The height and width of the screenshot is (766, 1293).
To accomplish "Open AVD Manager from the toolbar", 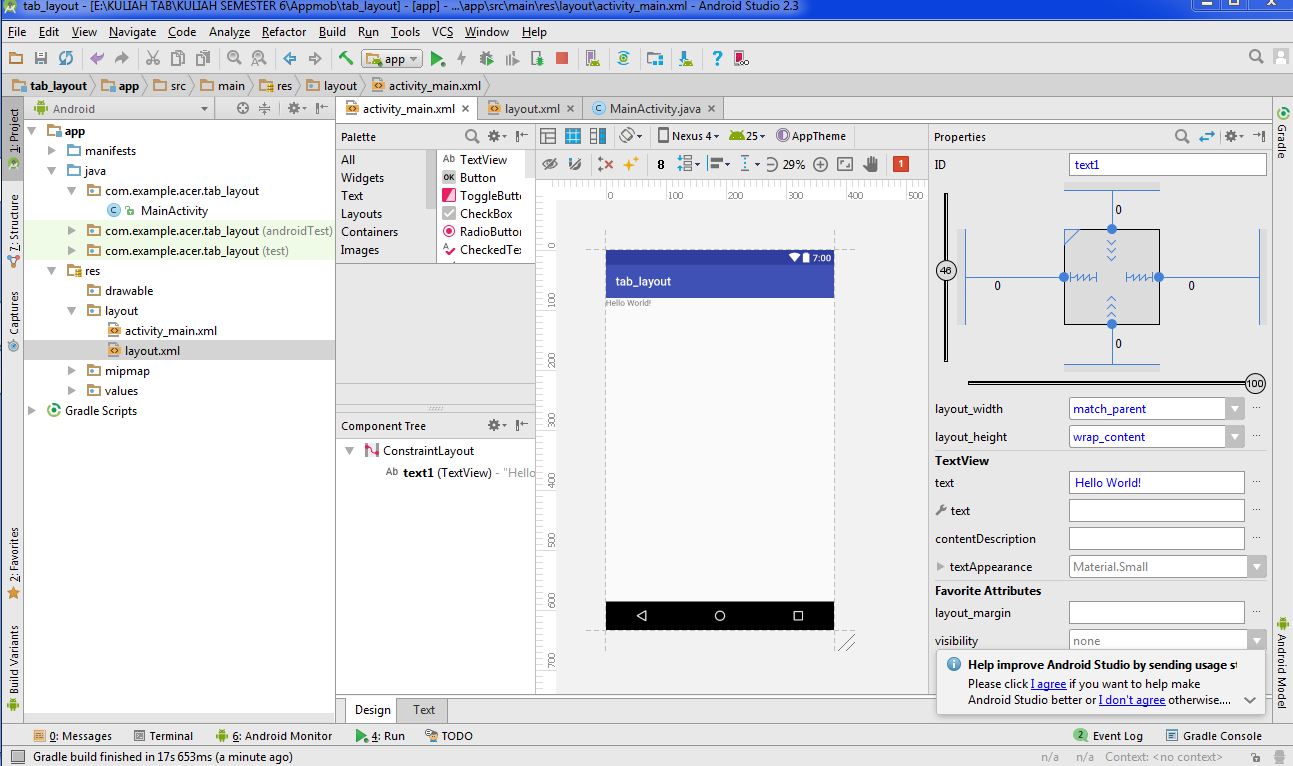I will tap(592, 59).
